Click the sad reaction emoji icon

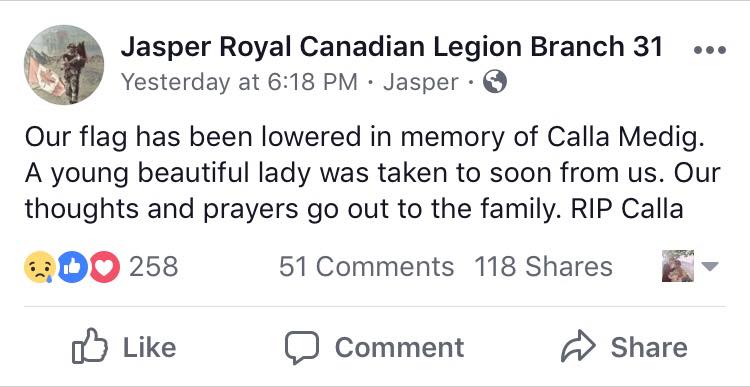tap(40, 267)
